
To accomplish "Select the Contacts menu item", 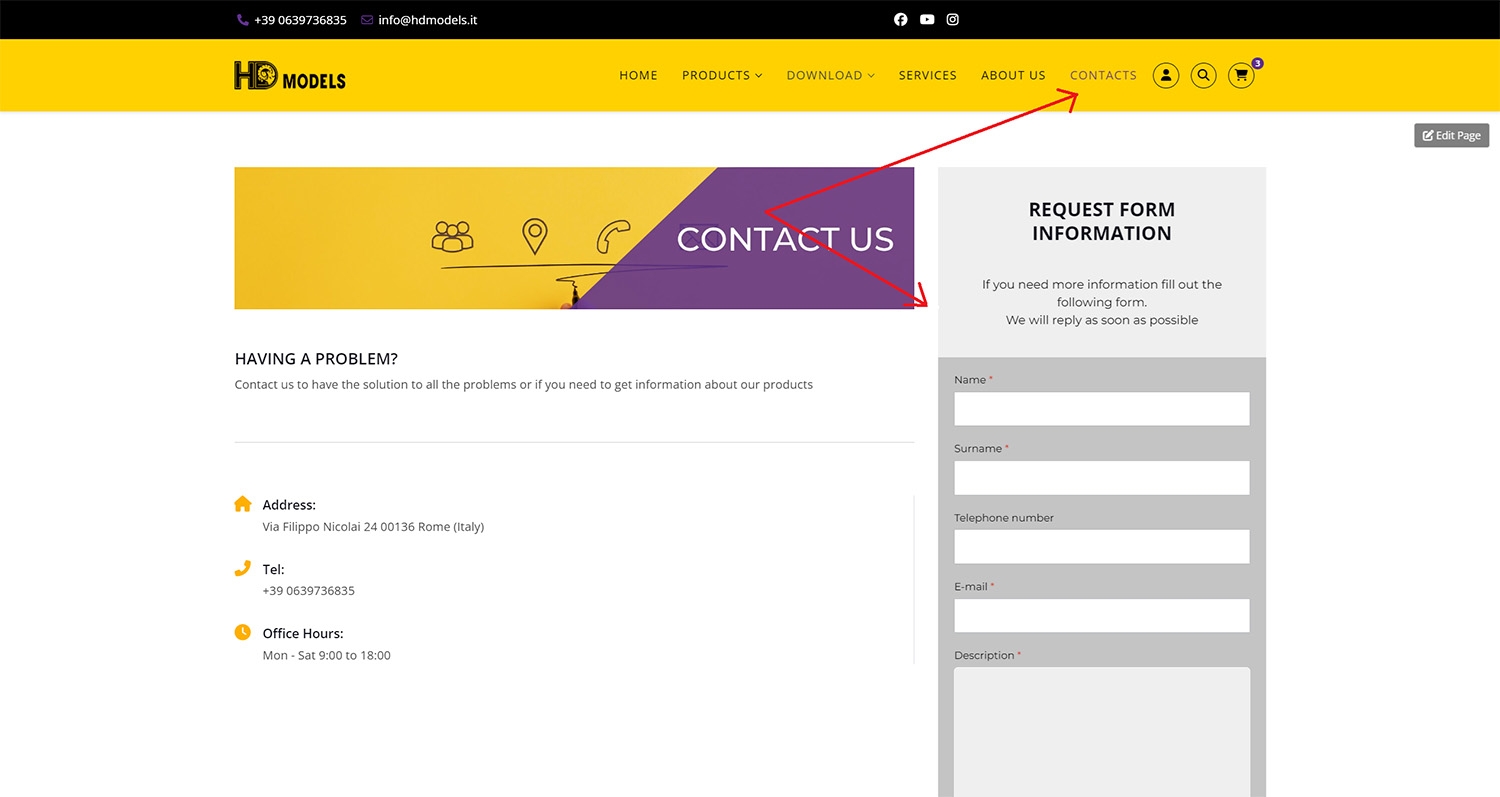I will (1103, 75).
